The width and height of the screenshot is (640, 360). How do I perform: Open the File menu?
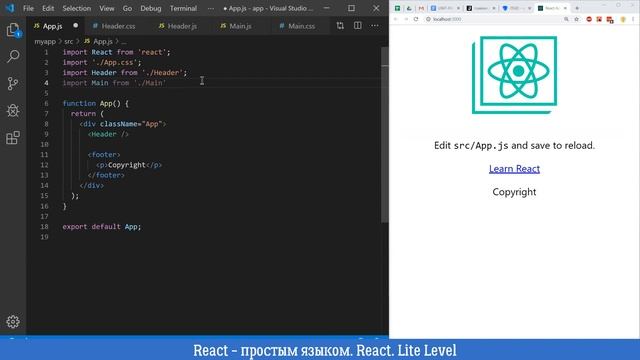click(28, 8)
